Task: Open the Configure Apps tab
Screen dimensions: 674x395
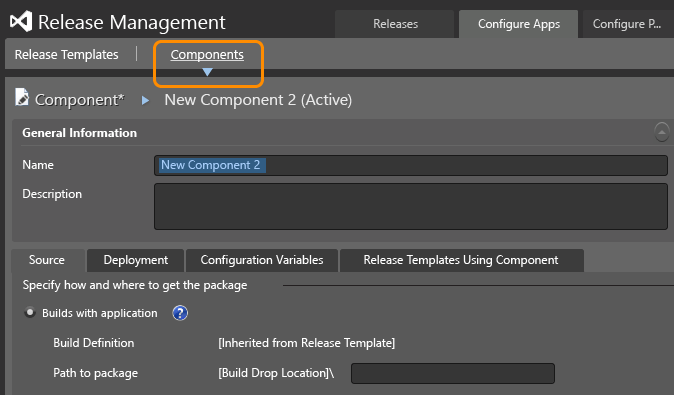Action: point(518,24)
